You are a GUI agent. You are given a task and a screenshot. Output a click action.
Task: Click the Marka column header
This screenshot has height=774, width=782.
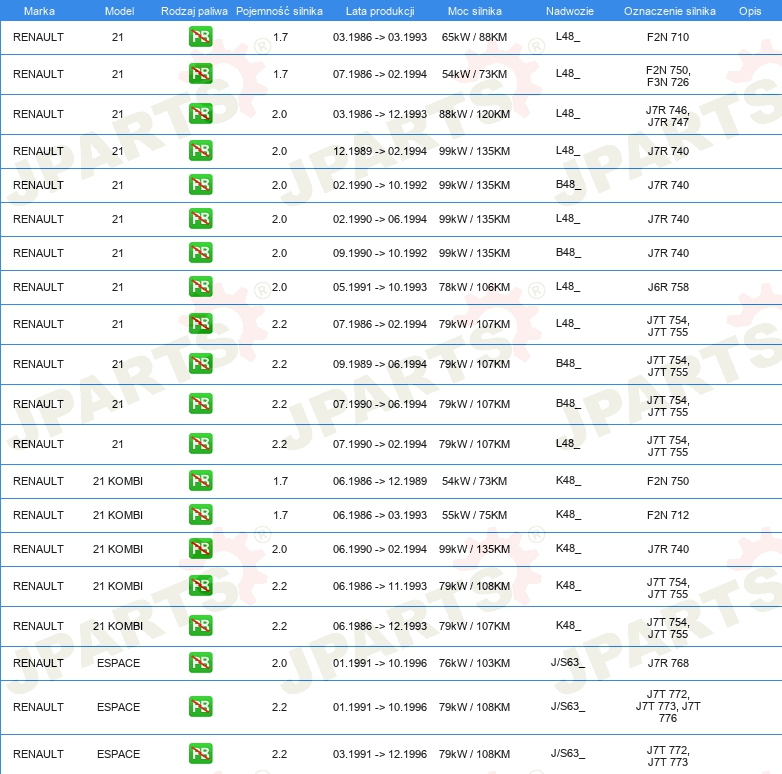coord(39,11)
